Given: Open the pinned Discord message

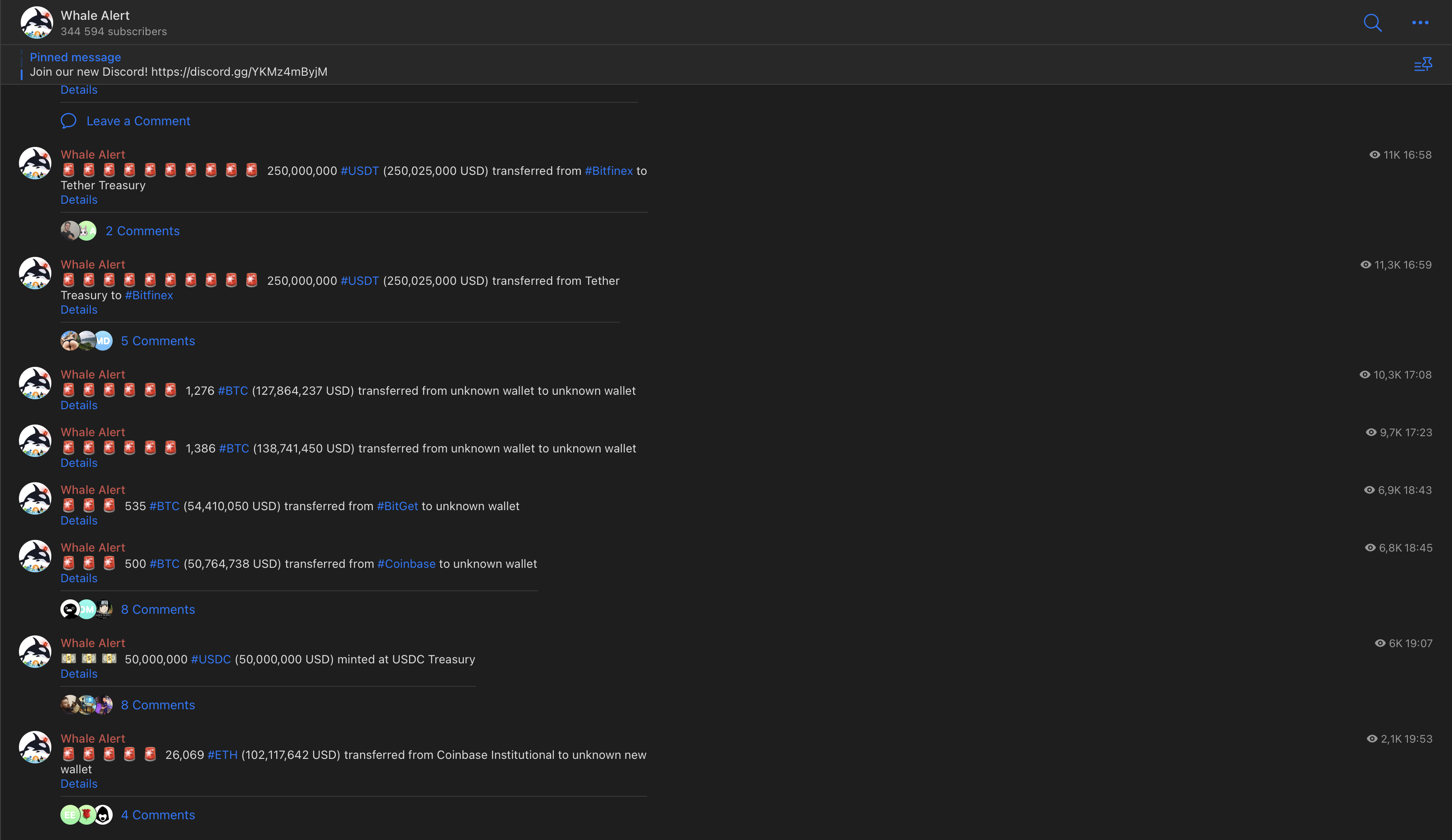Looking at the screenshot, I should coord(178,64).
